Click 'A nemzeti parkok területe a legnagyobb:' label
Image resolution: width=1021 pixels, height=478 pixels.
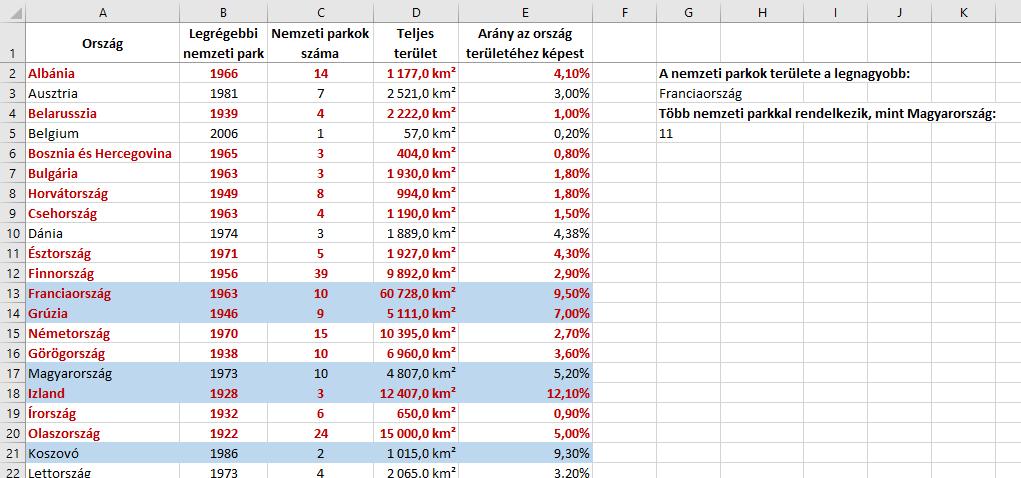784,74
